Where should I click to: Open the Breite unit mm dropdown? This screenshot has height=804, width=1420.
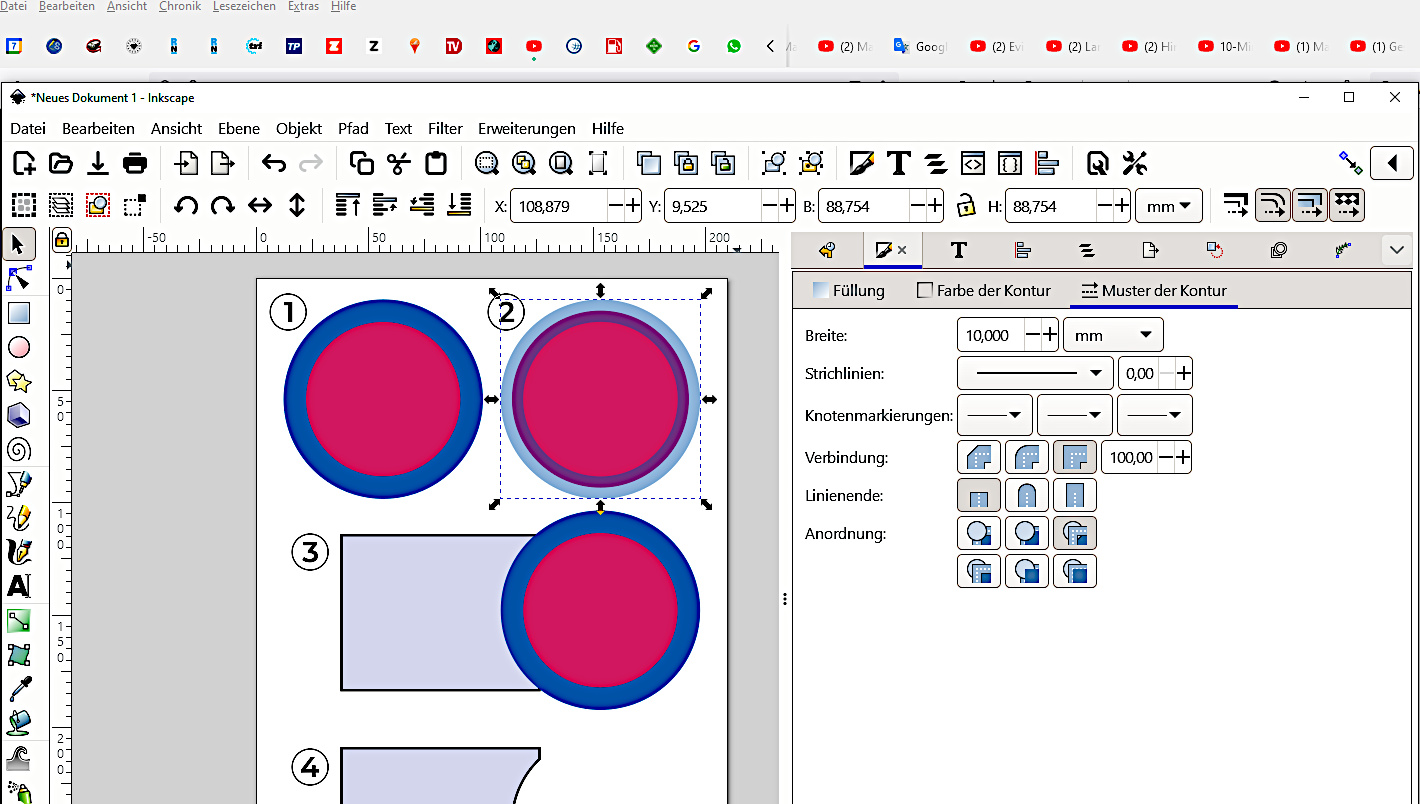point(1112,335)
